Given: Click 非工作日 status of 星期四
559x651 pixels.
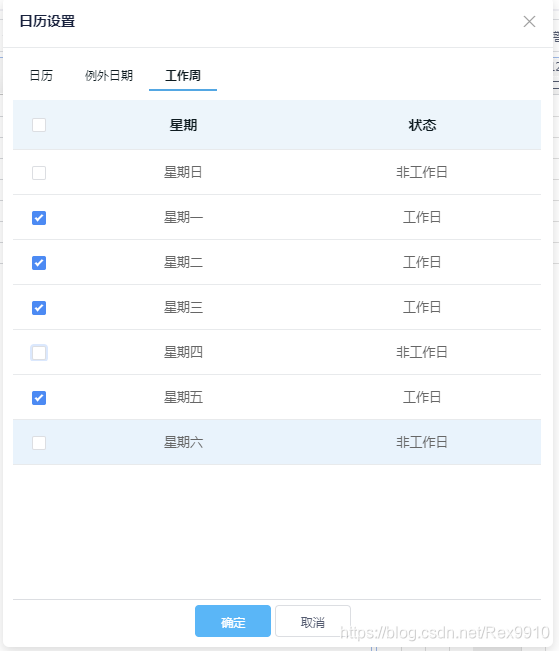Looking at the screenshot, I should 422,352.
